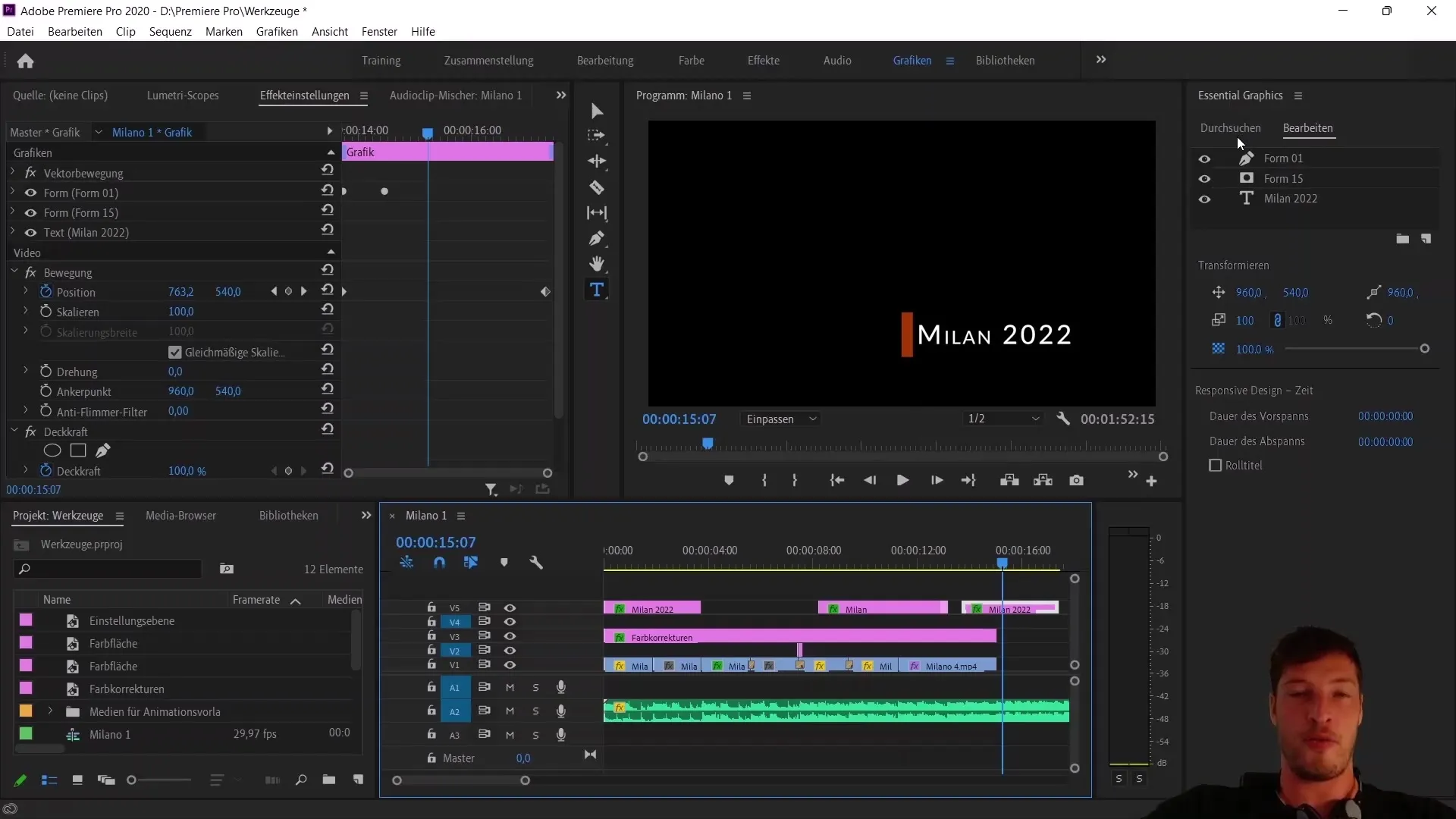
Task: Click Farbkorrekturen clip on timeline
Action: pos(800,637)
